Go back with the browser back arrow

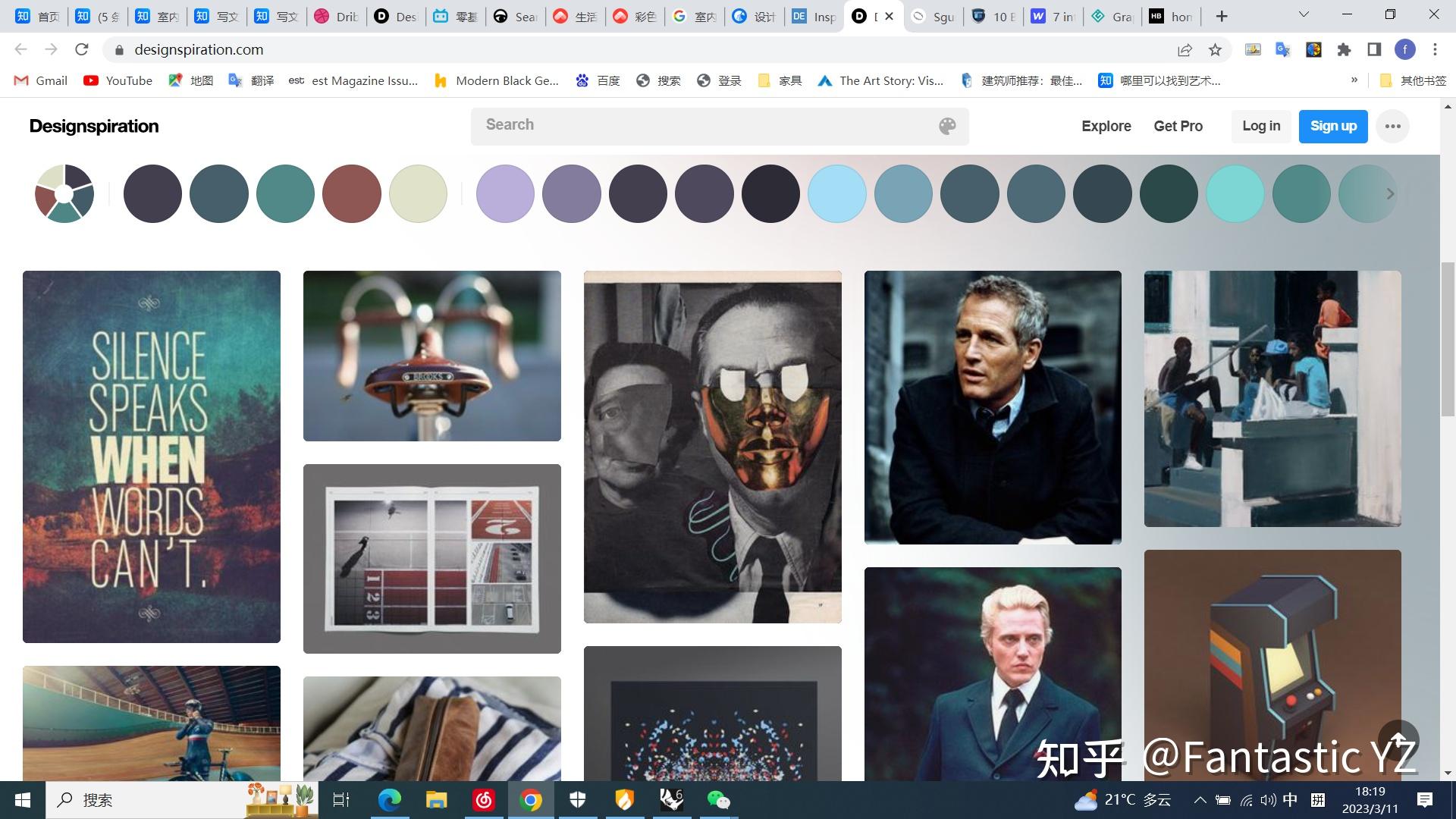tap(21, 49)
